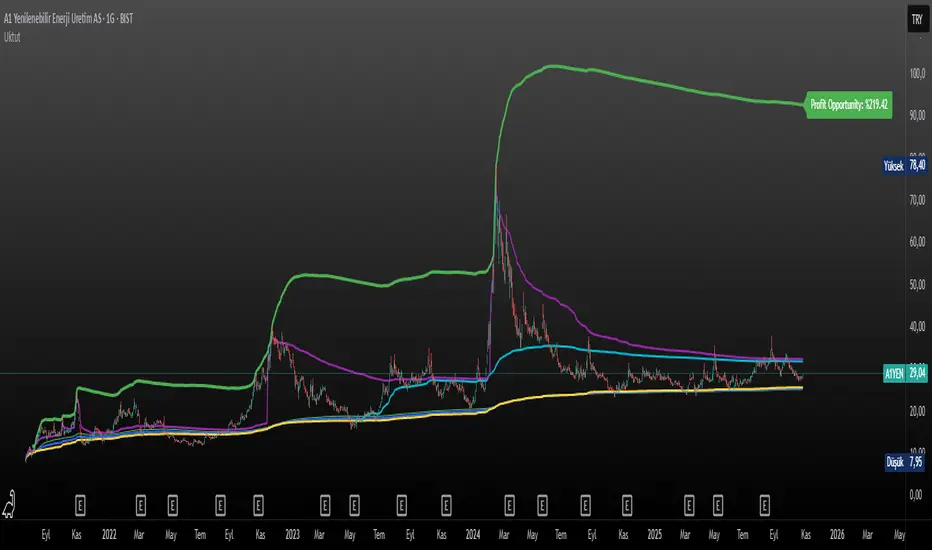Open the earnings marker above May 2025
This screenshot has width=932, height=550.
[x=718, y=505]
